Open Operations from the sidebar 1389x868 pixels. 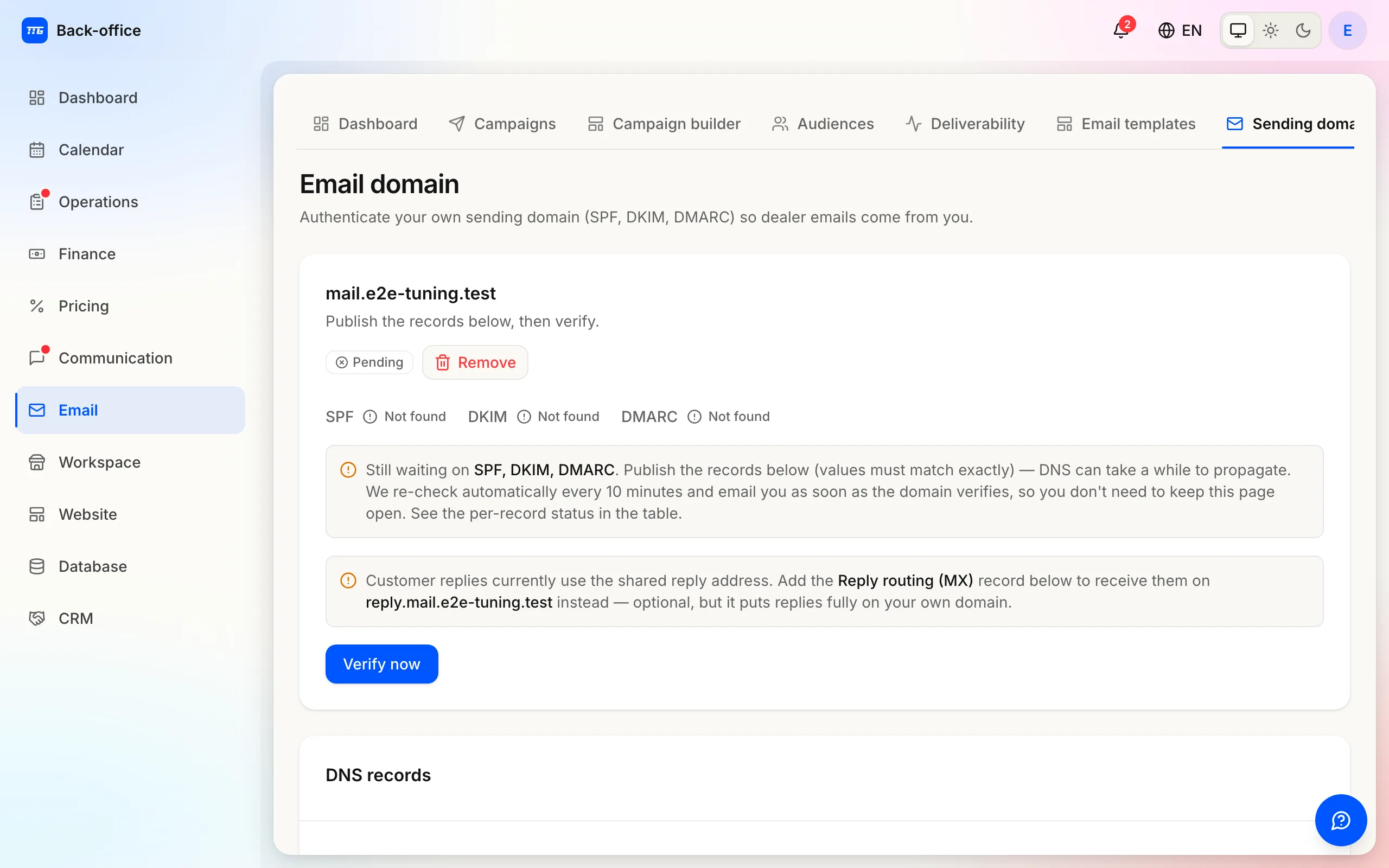click(130, 202)
